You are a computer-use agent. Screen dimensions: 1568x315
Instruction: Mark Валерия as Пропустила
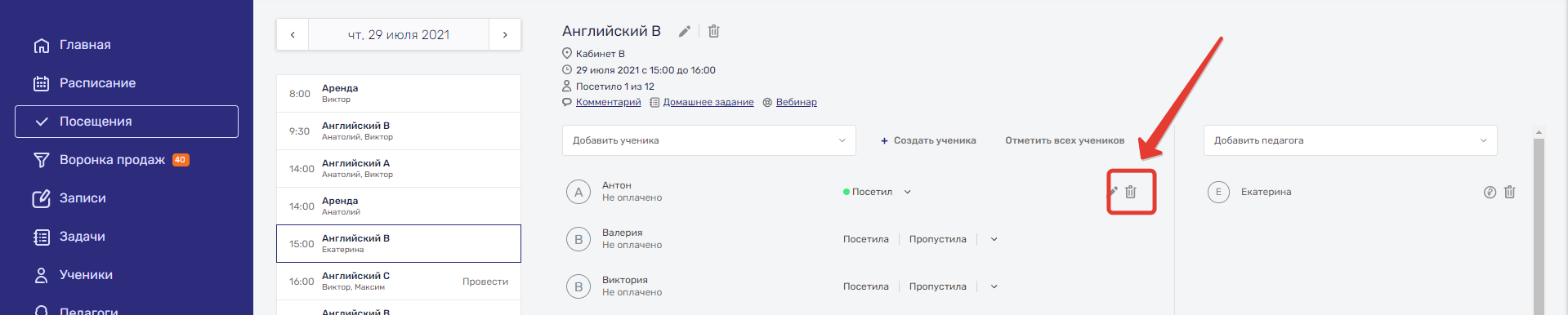tap(938, 239)
